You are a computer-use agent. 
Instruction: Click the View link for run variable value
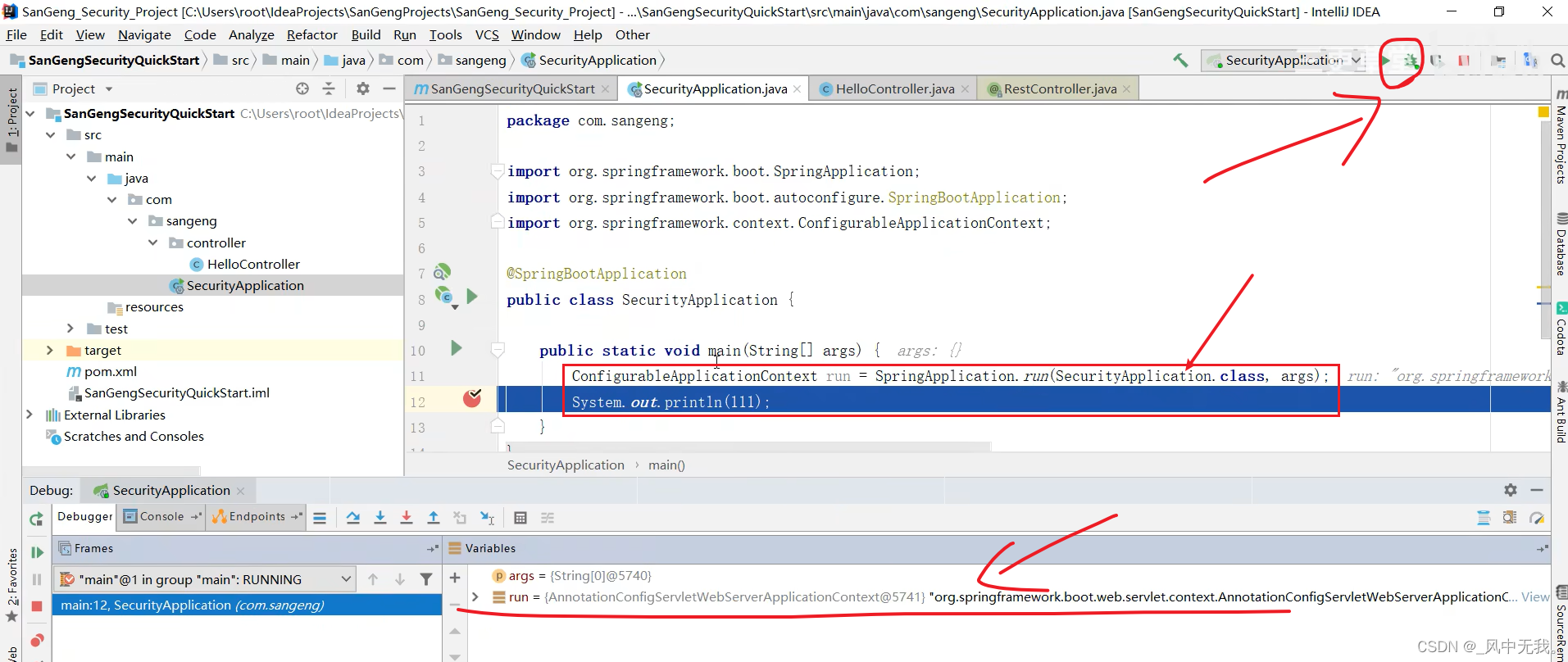1535,597
